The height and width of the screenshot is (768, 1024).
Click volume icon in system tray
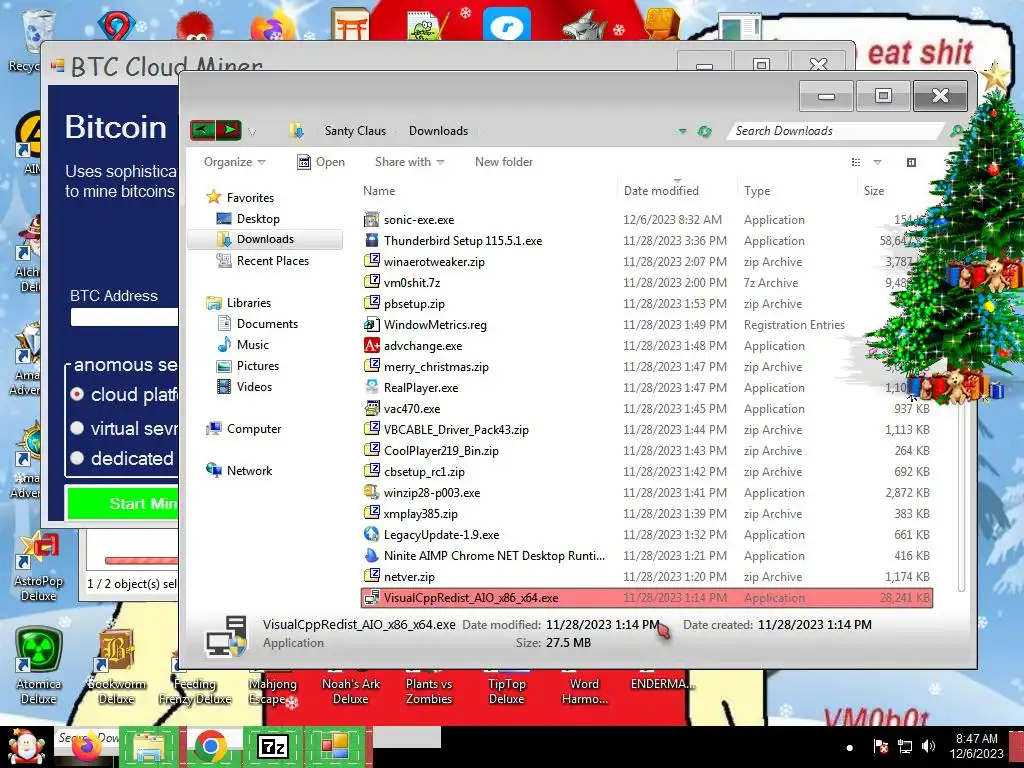[928, 746]
